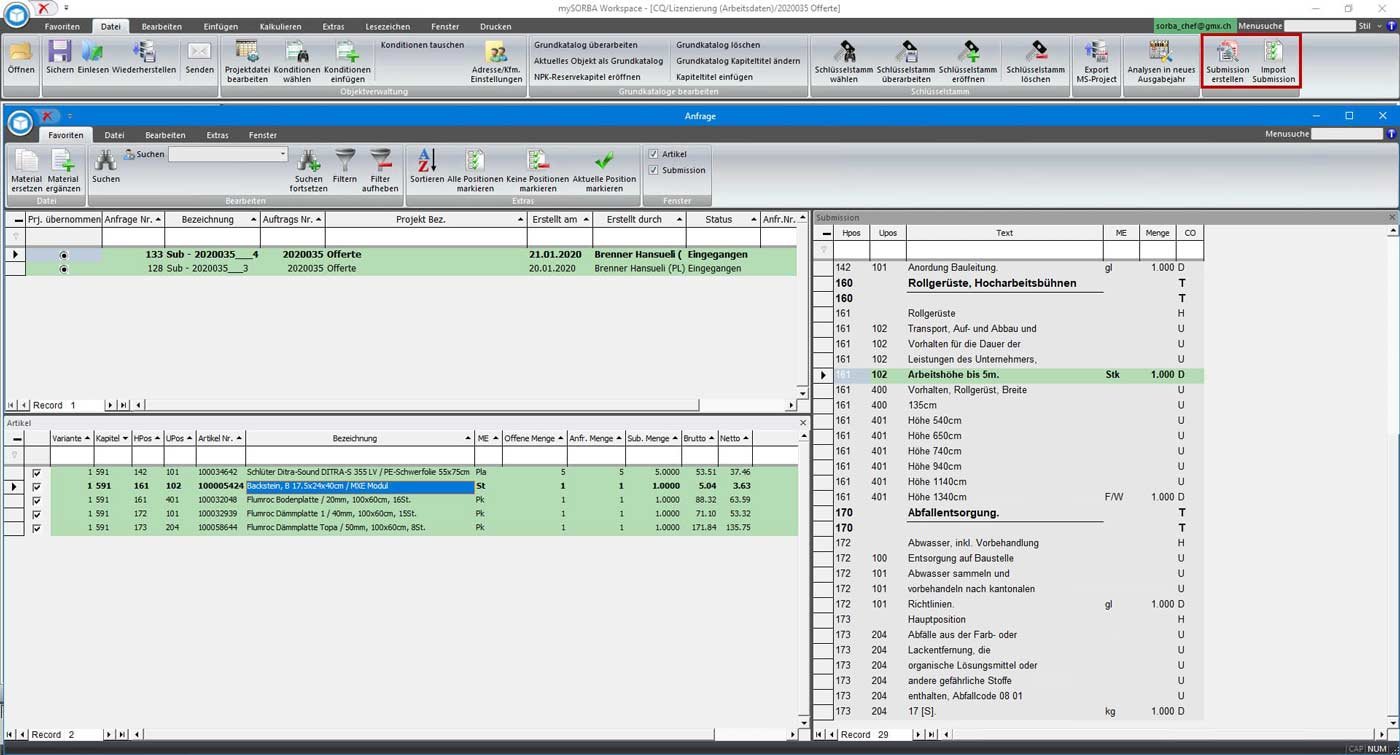The width and height of the screenshot is (1400, 755).
Task: Uncheck article row 100032048 checkbox
Action: point(37,500)
